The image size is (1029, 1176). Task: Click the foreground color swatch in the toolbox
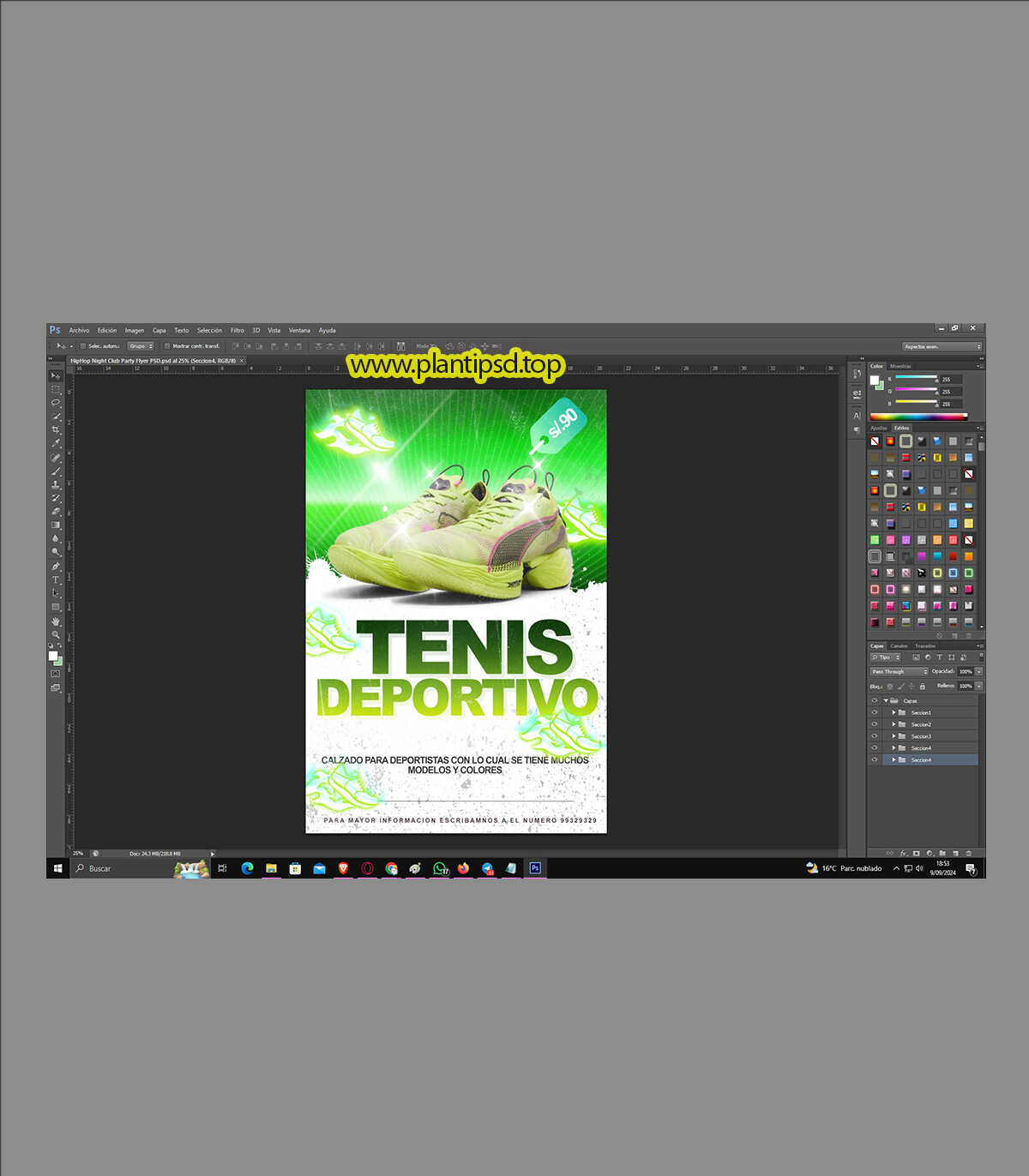click(x=52, y=656)
